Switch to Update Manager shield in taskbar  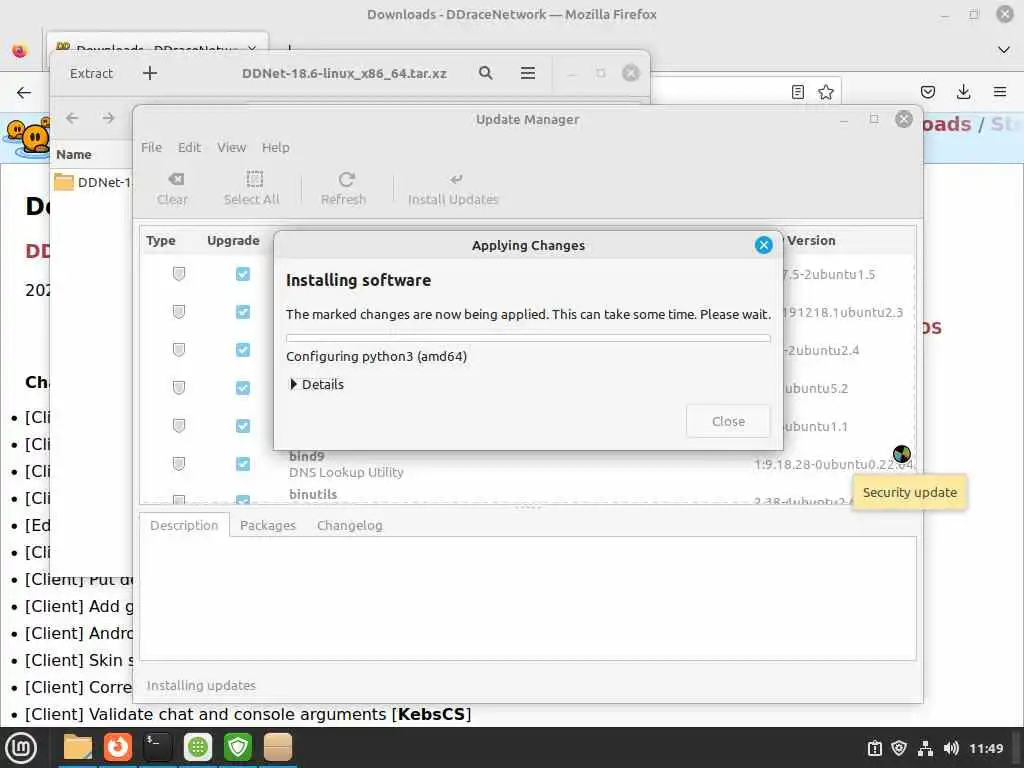238,747
